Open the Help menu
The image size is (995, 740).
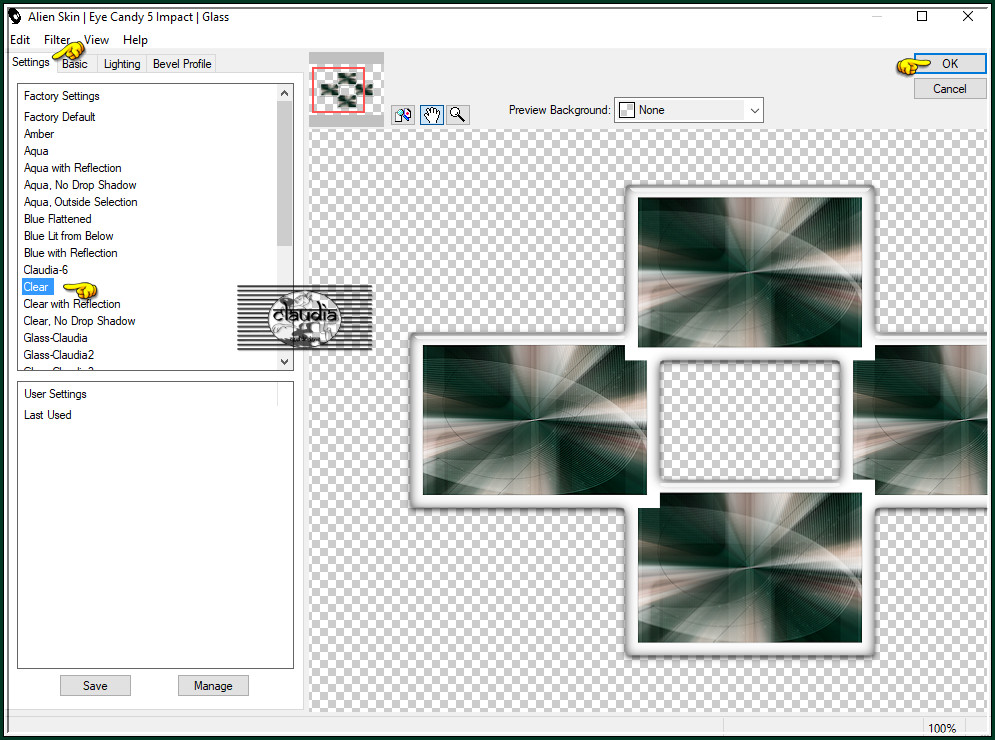click(135, 40)
